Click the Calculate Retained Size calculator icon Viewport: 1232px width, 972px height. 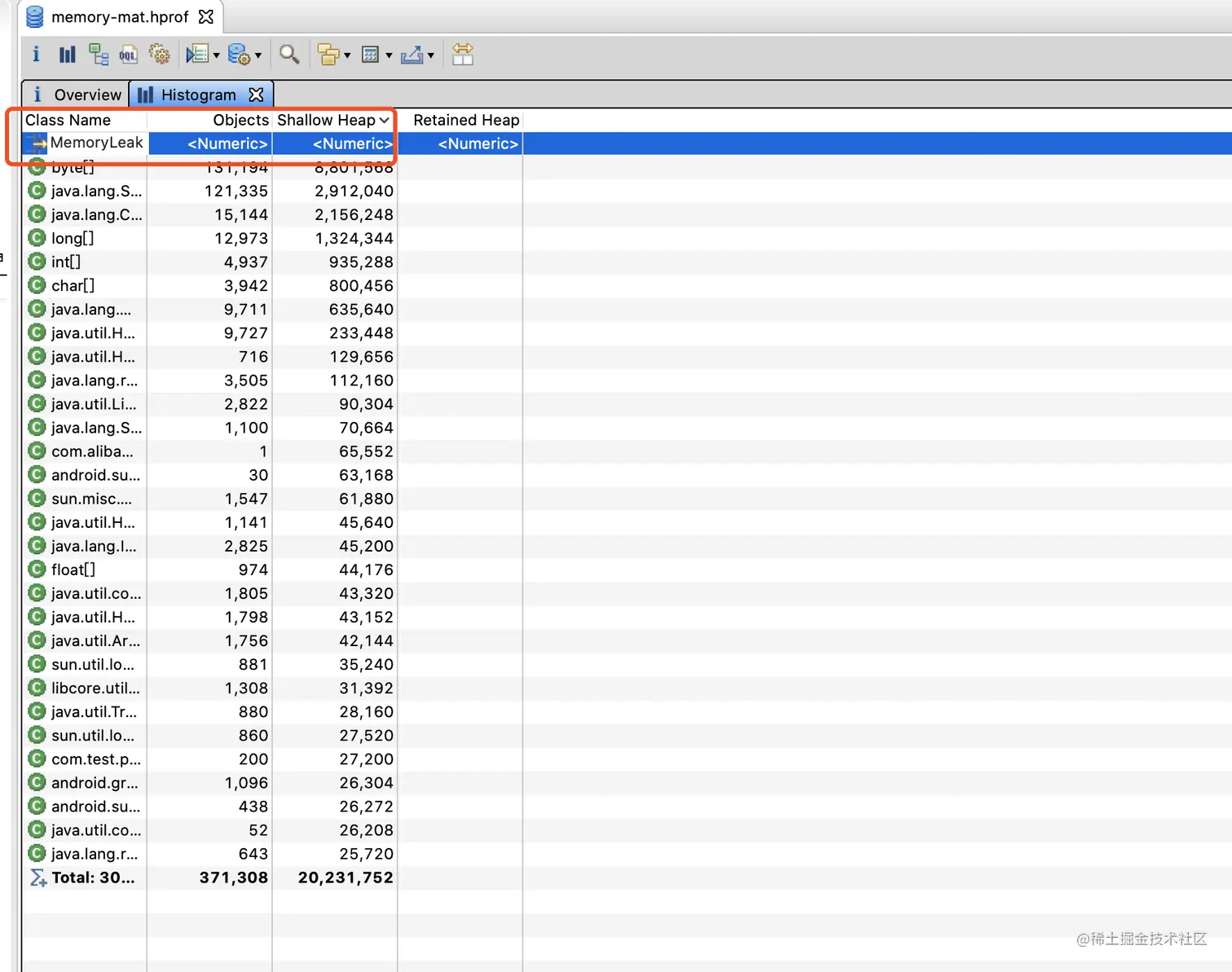[371, 55]
